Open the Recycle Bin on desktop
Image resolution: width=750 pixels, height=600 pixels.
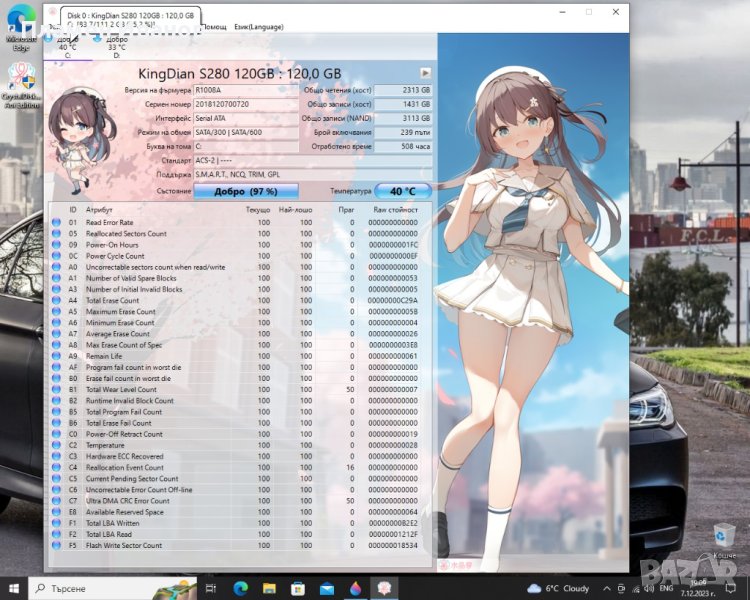tap(724, 536)
